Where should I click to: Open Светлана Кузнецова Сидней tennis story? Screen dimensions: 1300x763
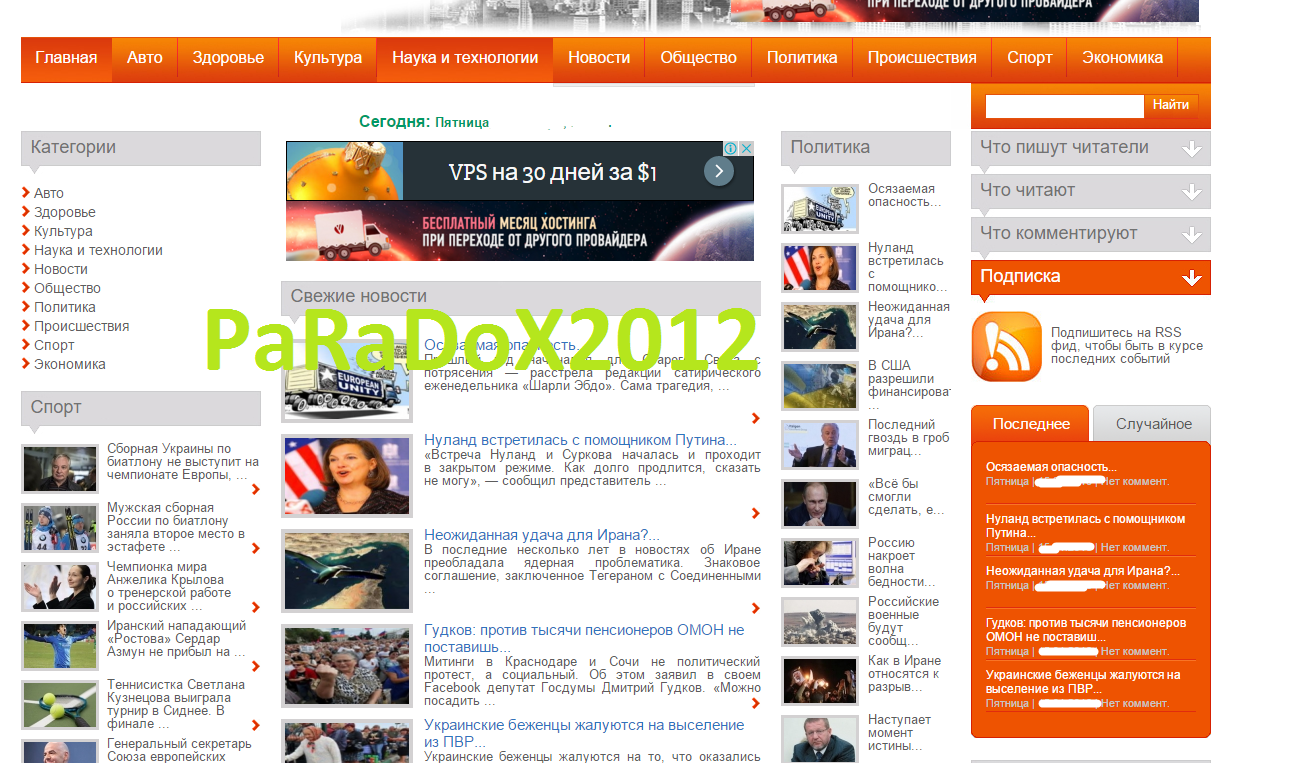176,704
